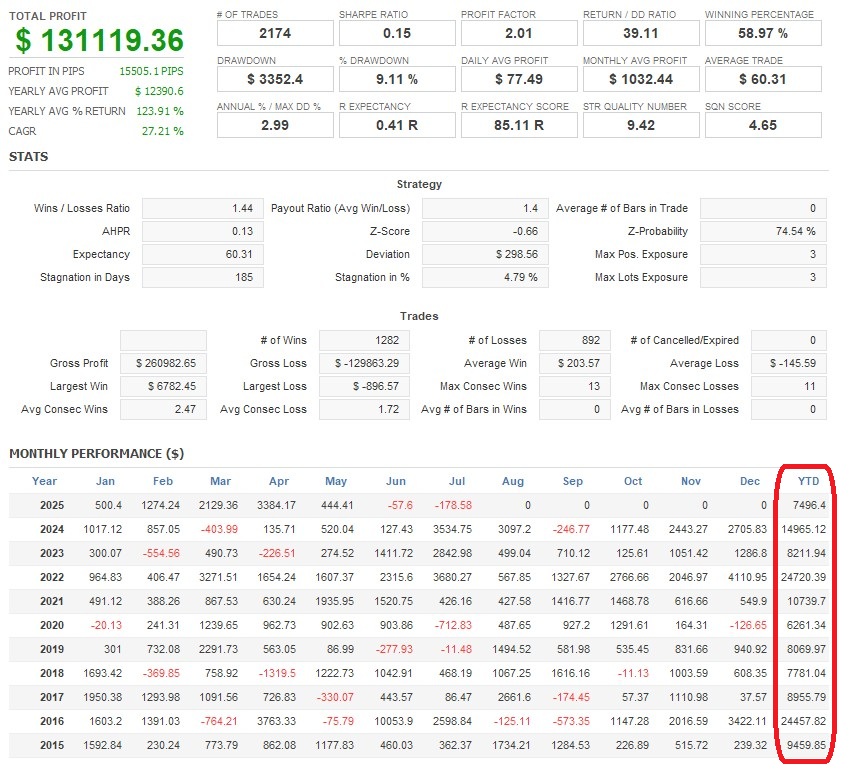Click the 2017 Aug value 2661.6

pyautogui.click(x=514, y=697)
